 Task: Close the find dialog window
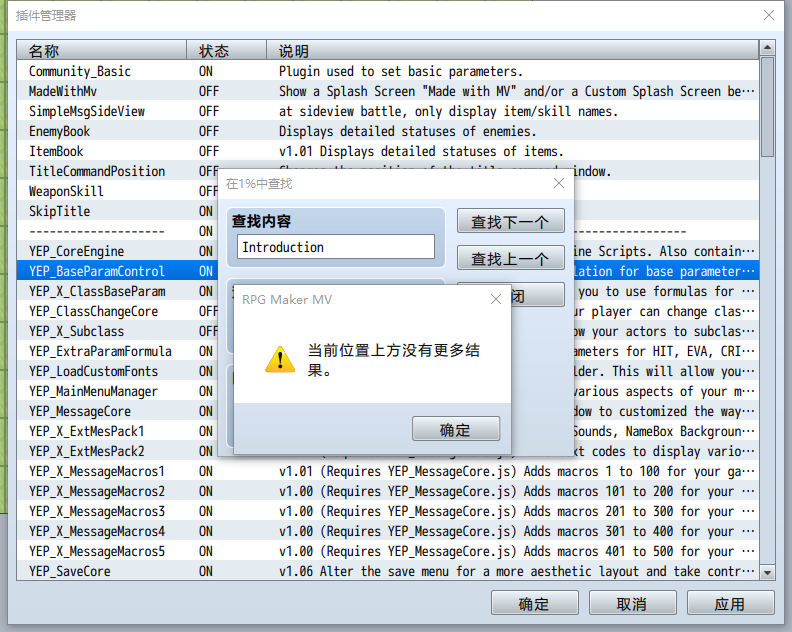559,183
